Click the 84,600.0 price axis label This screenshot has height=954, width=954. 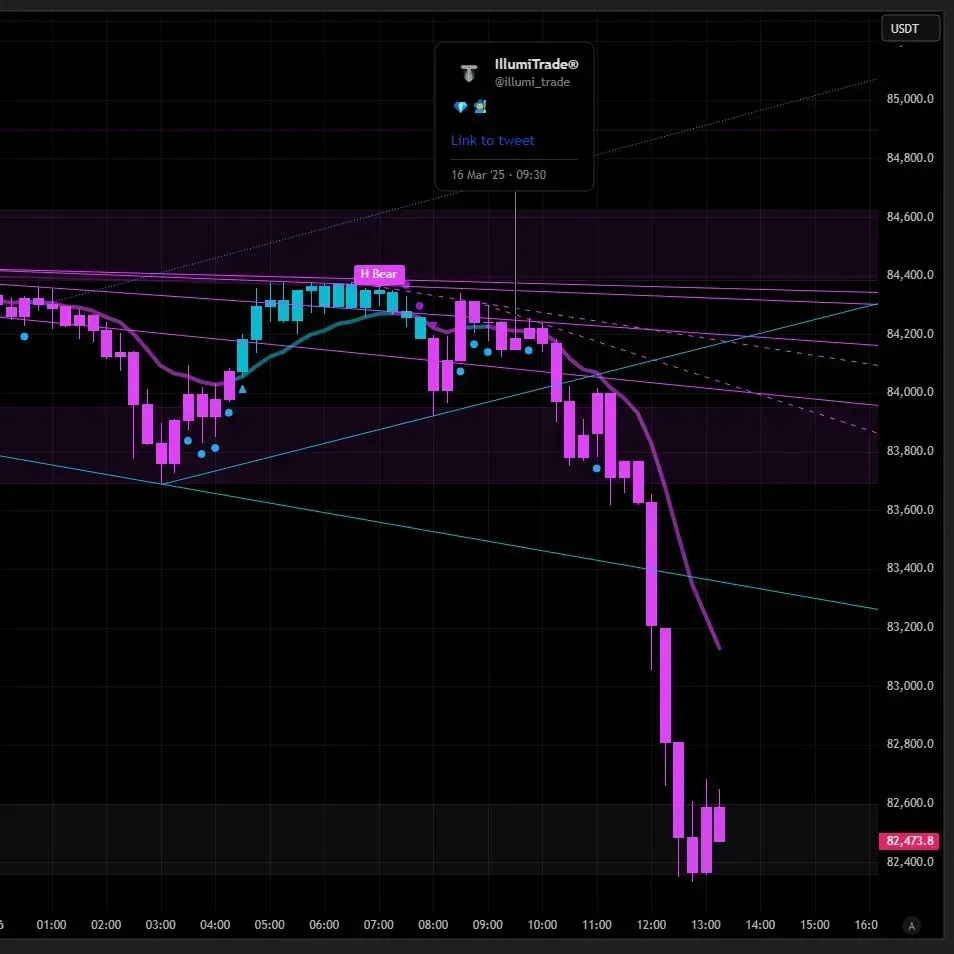coord(910,217)
